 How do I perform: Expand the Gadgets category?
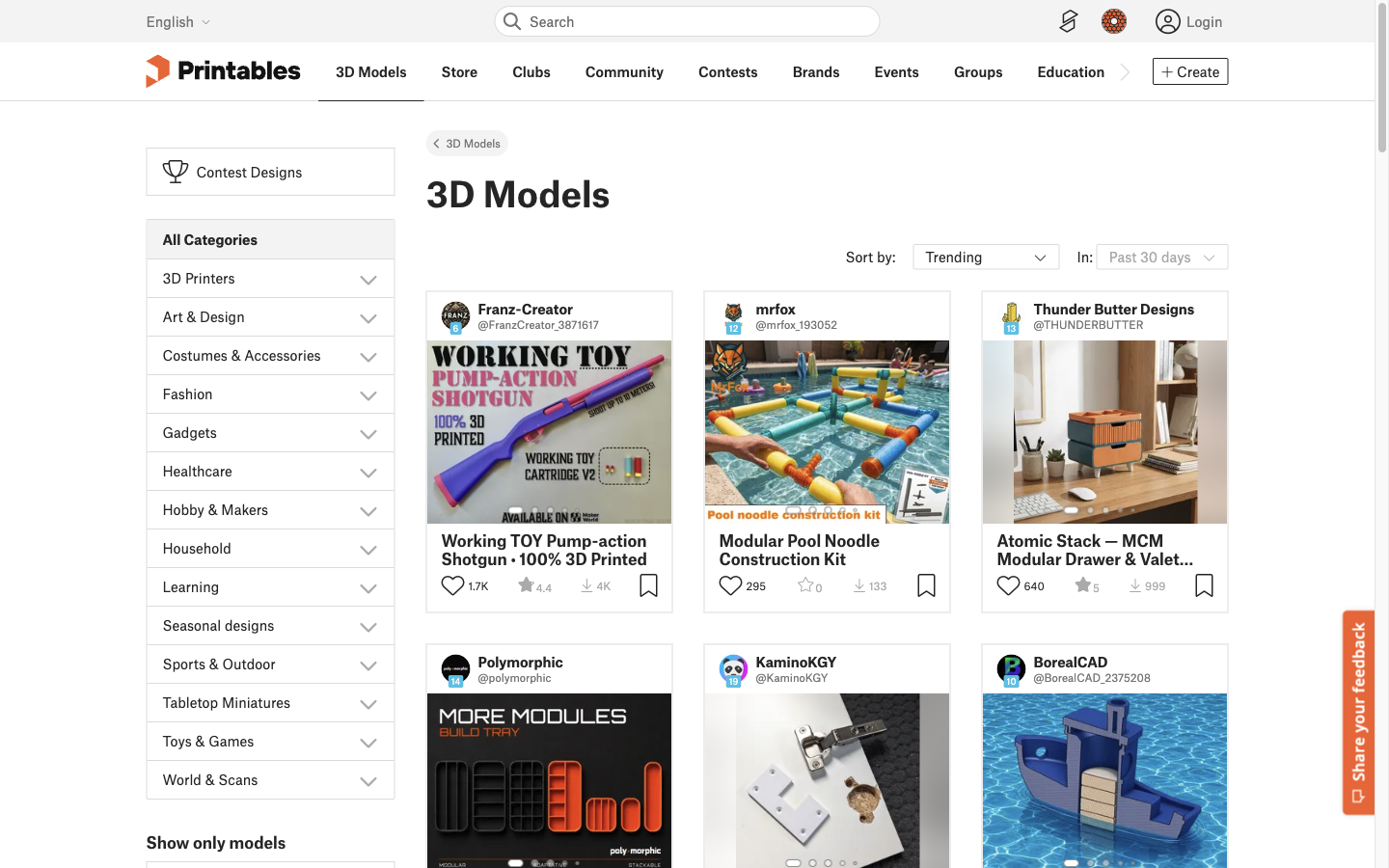click(x=368, y=434)
